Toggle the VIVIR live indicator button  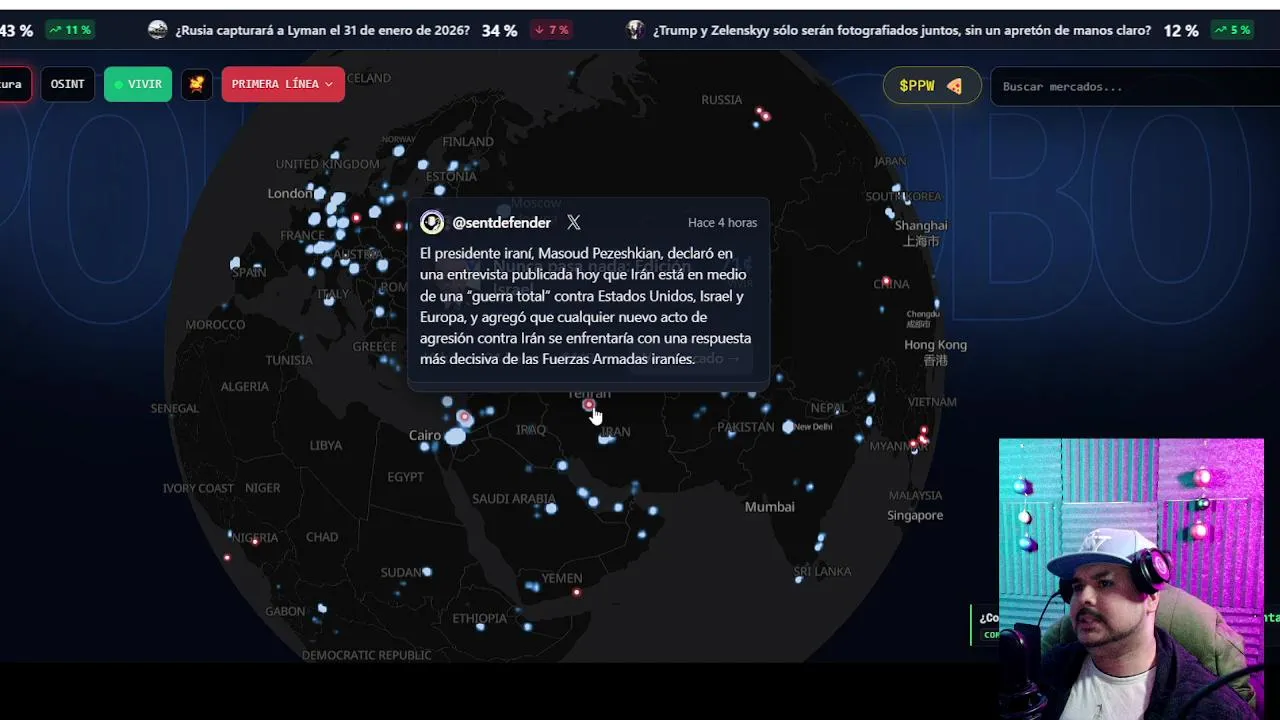click(x=138, y=84)
